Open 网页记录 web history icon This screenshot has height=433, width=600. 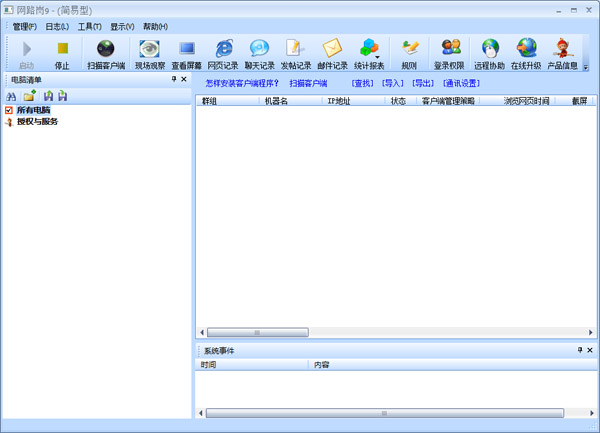click(223, 49)
